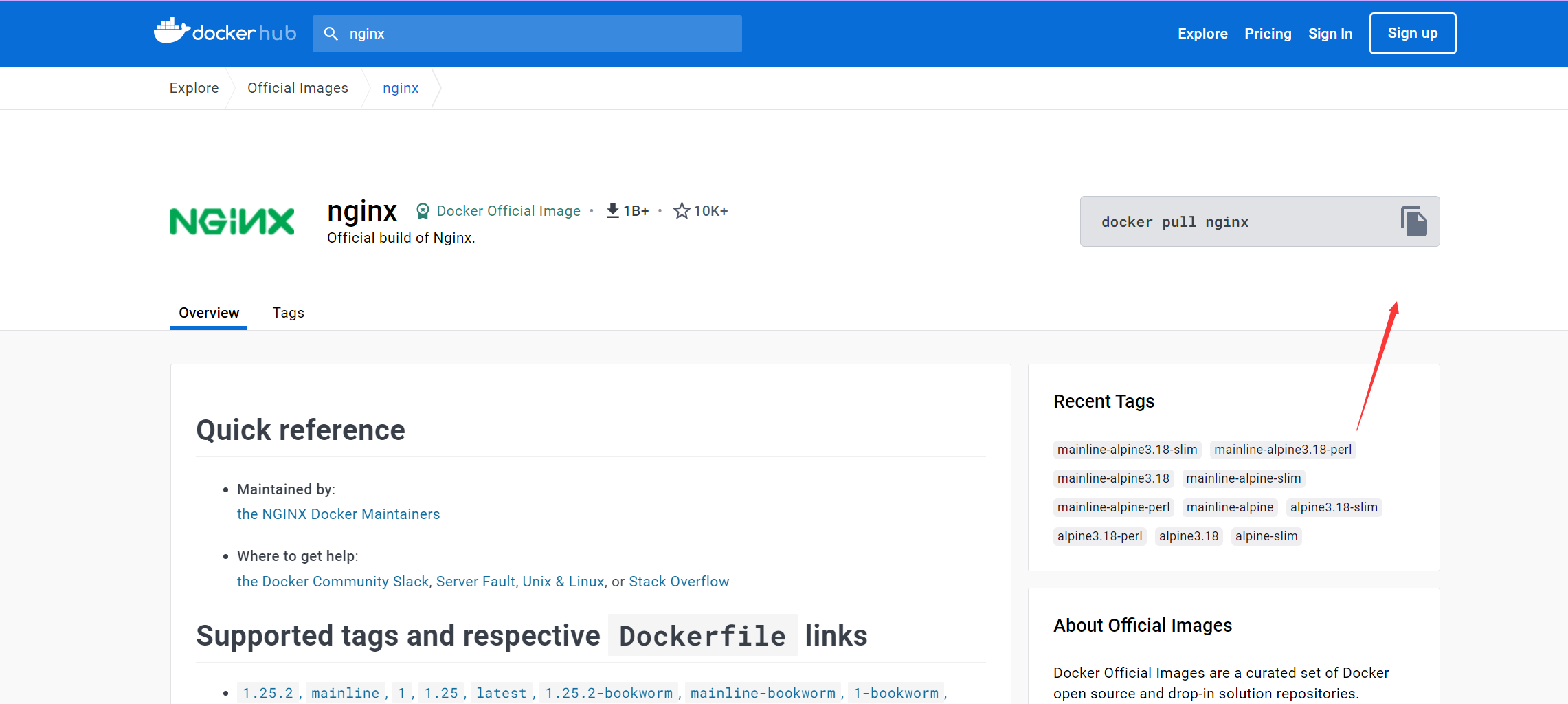This screenshot has height=704, width=1568.
Task: Click the alpine-slim tag
Action: click(x=1266, y=536)
